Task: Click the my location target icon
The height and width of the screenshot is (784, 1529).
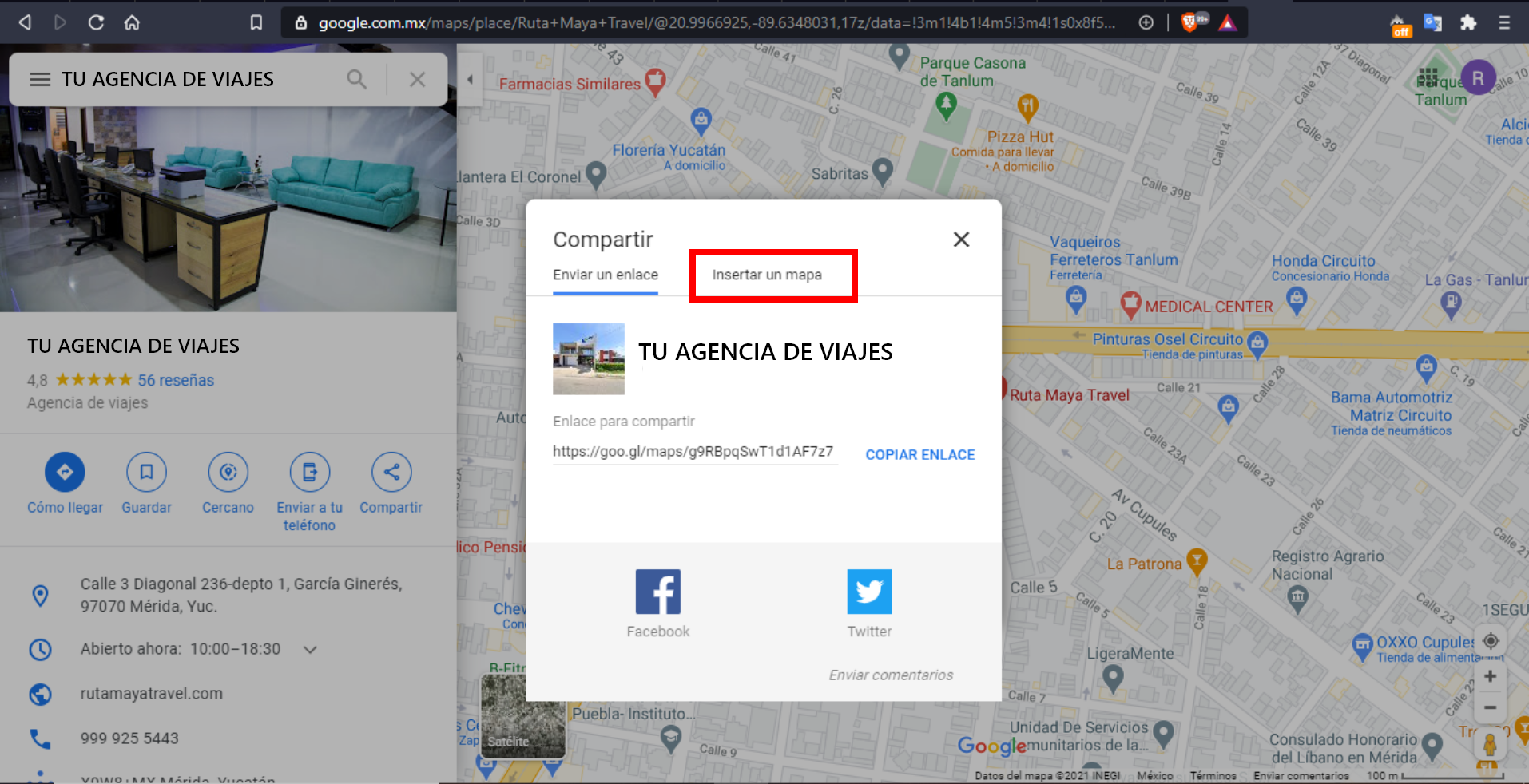Action: pyautogui.click(x=1490, y=641)
